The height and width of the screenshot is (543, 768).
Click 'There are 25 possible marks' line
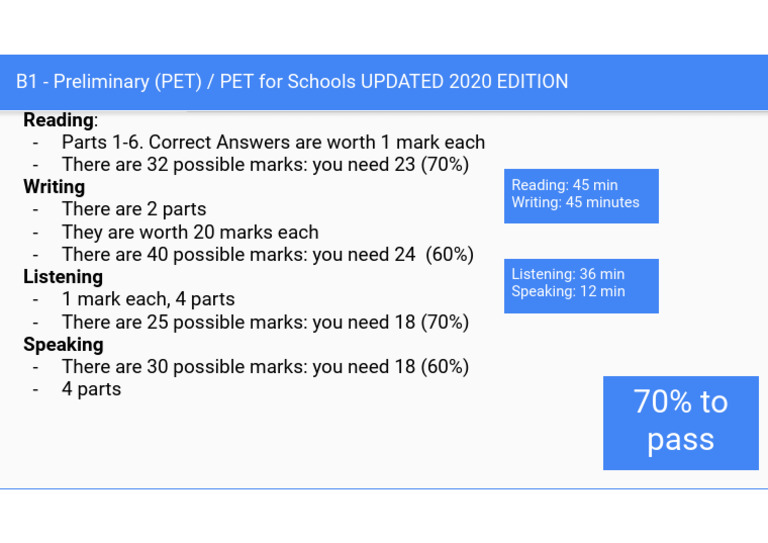[x=264, y=322]
